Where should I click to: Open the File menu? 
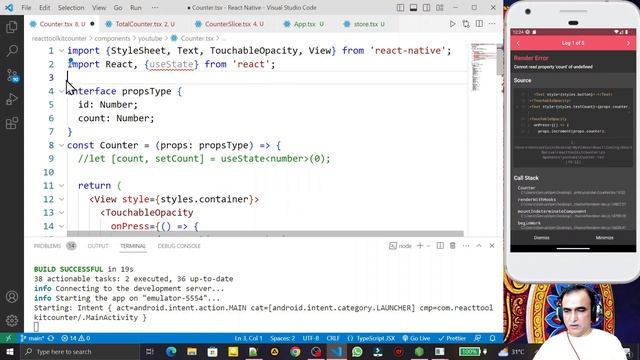coord(26,8)
